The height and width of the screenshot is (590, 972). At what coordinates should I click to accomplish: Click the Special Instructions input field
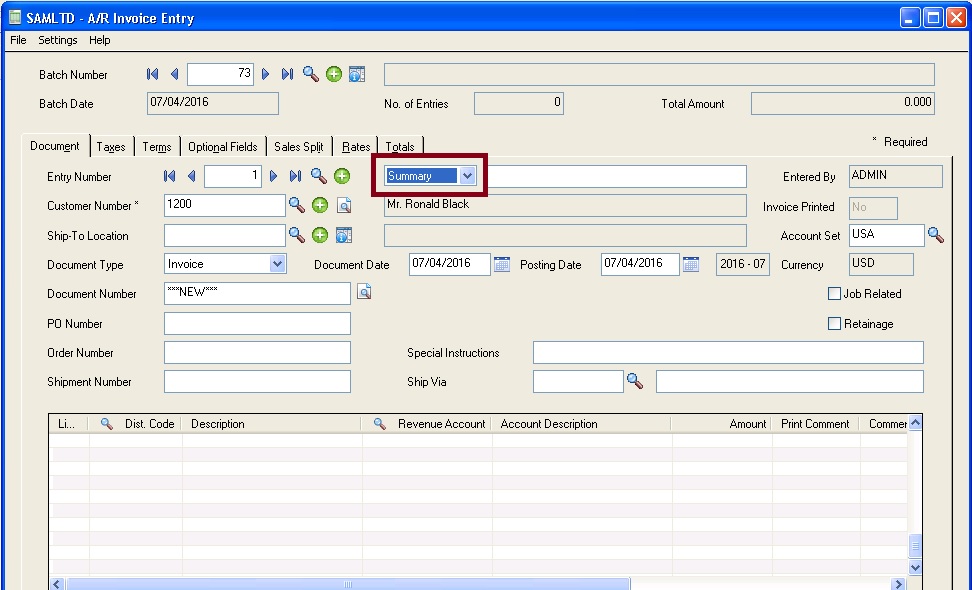[728, 352]
